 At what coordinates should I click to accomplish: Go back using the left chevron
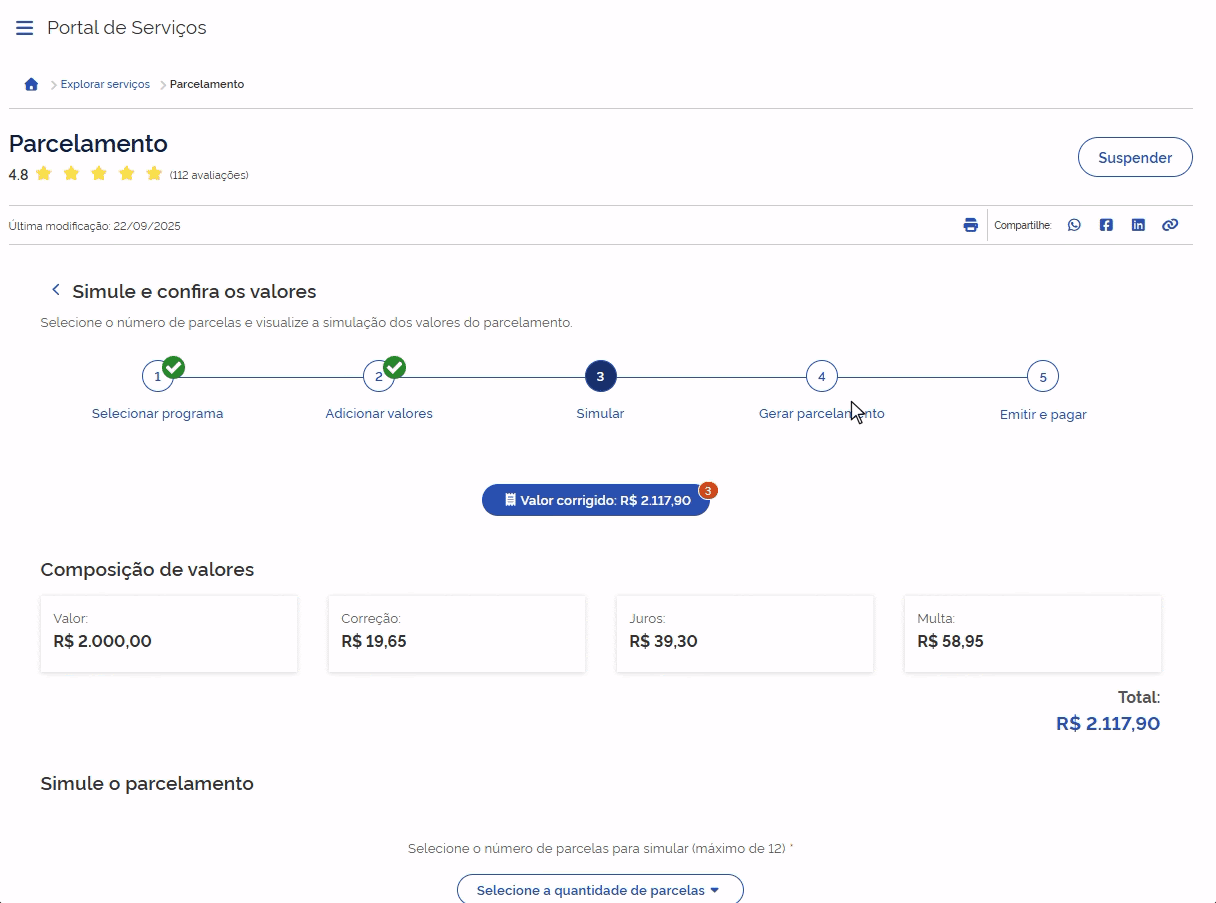pyautogui.click(x=56, y=290)
